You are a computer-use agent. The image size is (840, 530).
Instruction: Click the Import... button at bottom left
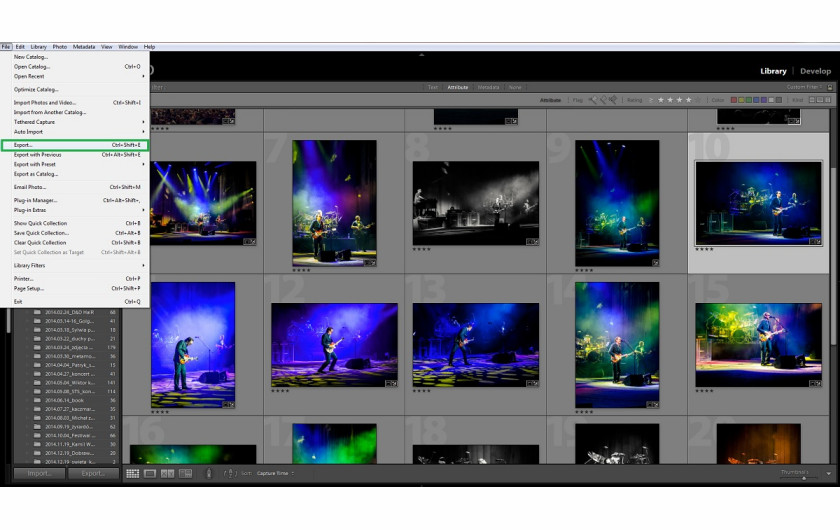coord(40,473)
